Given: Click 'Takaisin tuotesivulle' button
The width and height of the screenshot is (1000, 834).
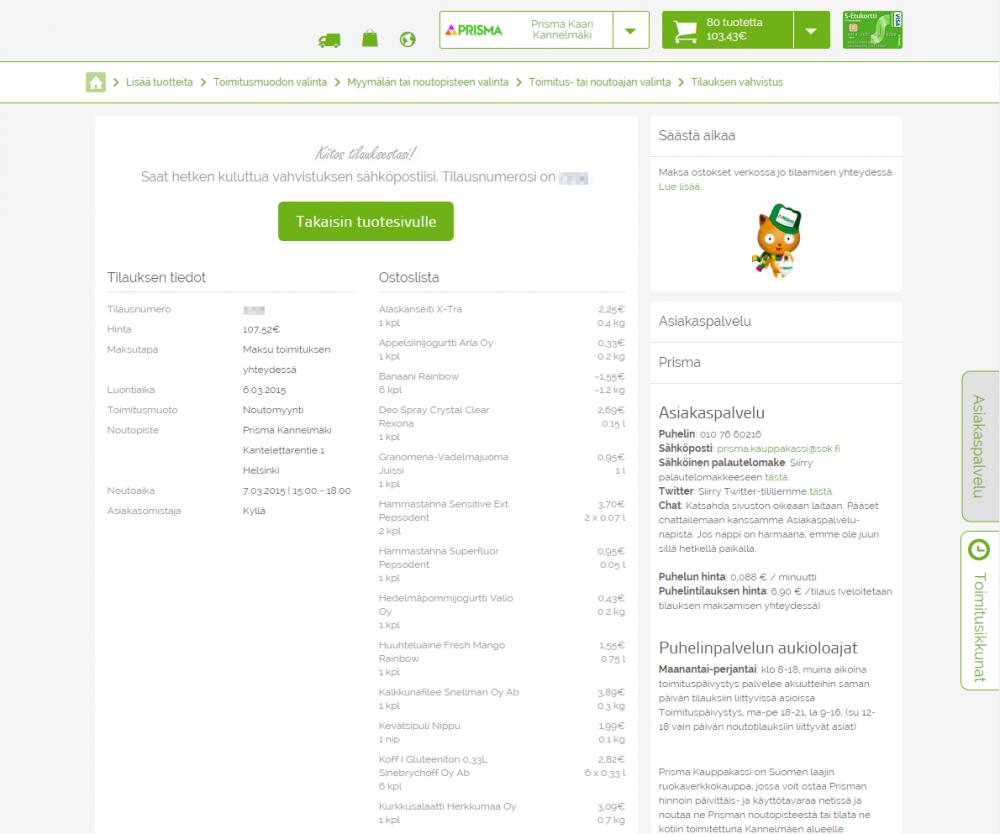Looking at the screenshot, I should 366,221.
